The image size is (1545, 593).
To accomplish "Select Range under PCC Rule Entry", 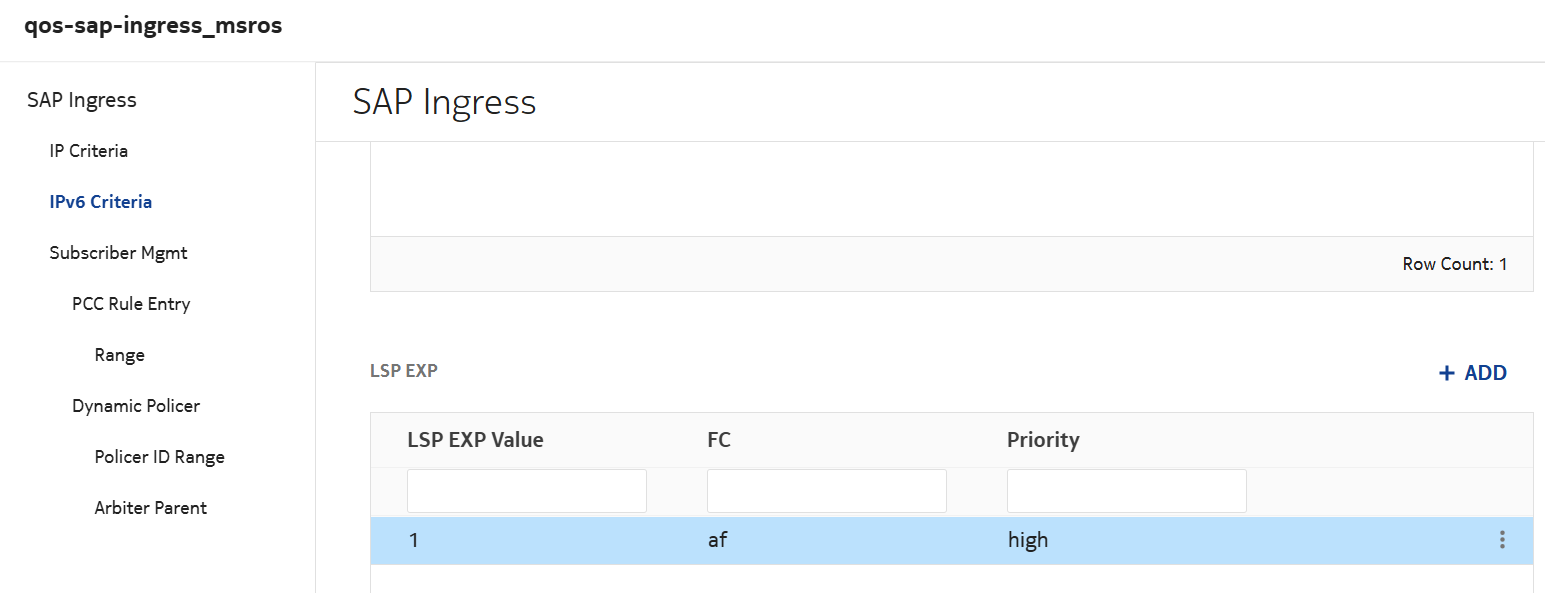I will pos(120,355).
